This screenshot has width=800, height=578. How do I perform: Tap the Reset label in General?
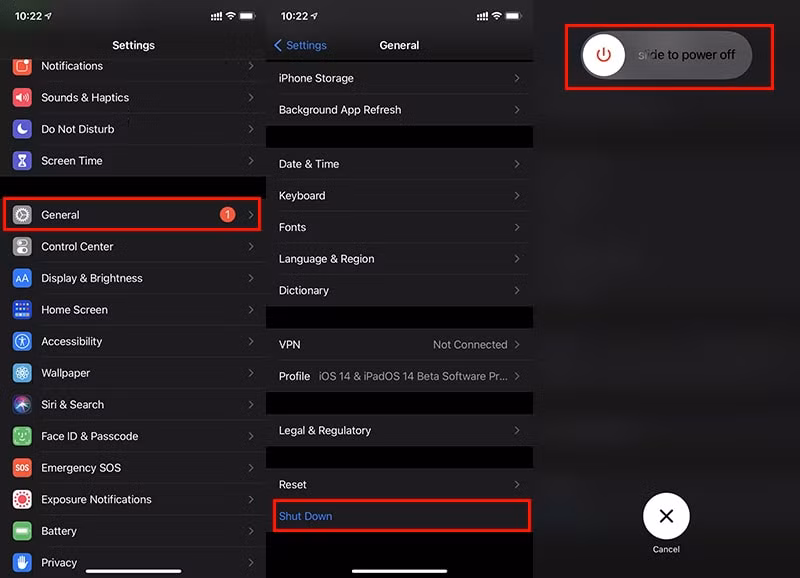[292, 484]
